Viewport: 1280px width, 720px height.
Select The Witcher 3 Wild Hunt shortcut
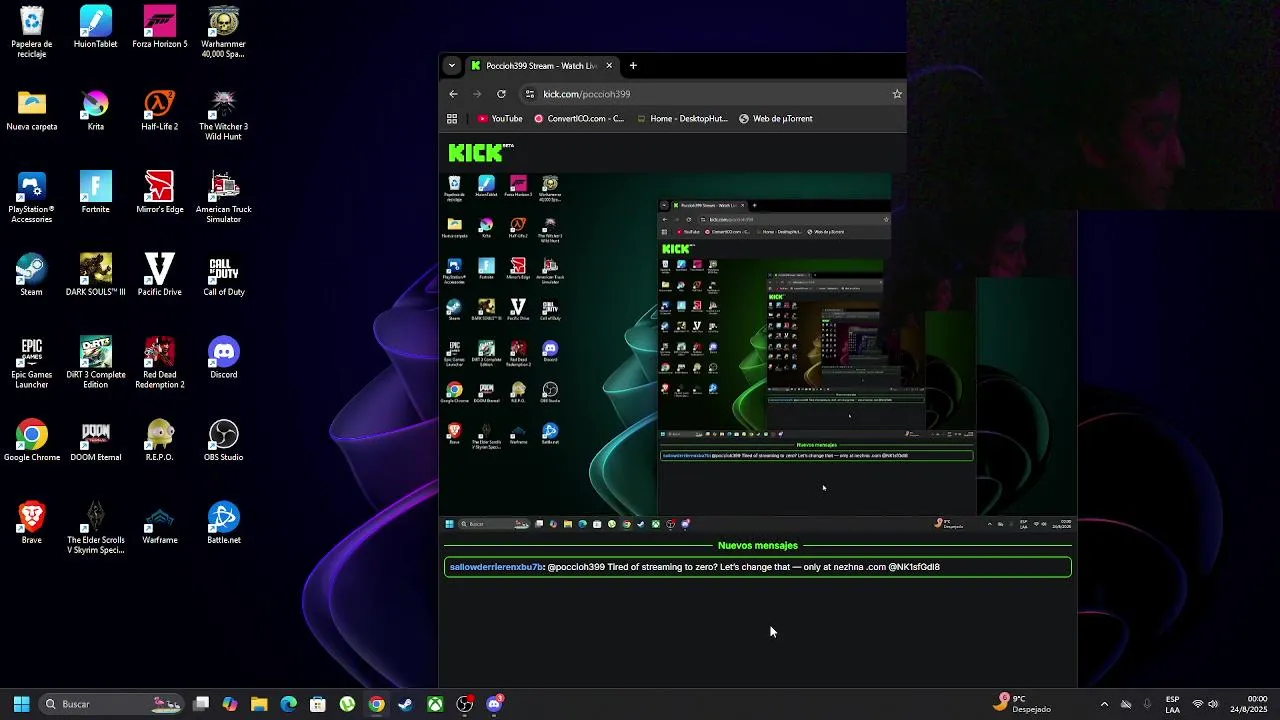click(x=224, y=115)
